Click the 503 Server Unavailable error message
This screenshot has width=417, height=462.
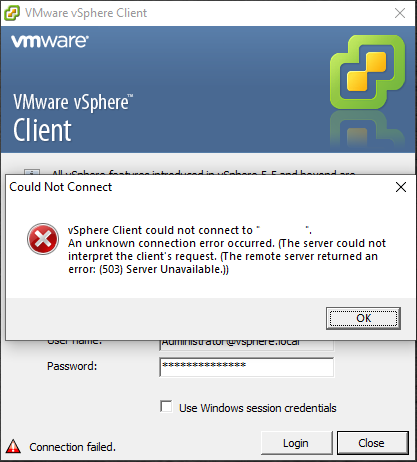click(x=227, y=250)
